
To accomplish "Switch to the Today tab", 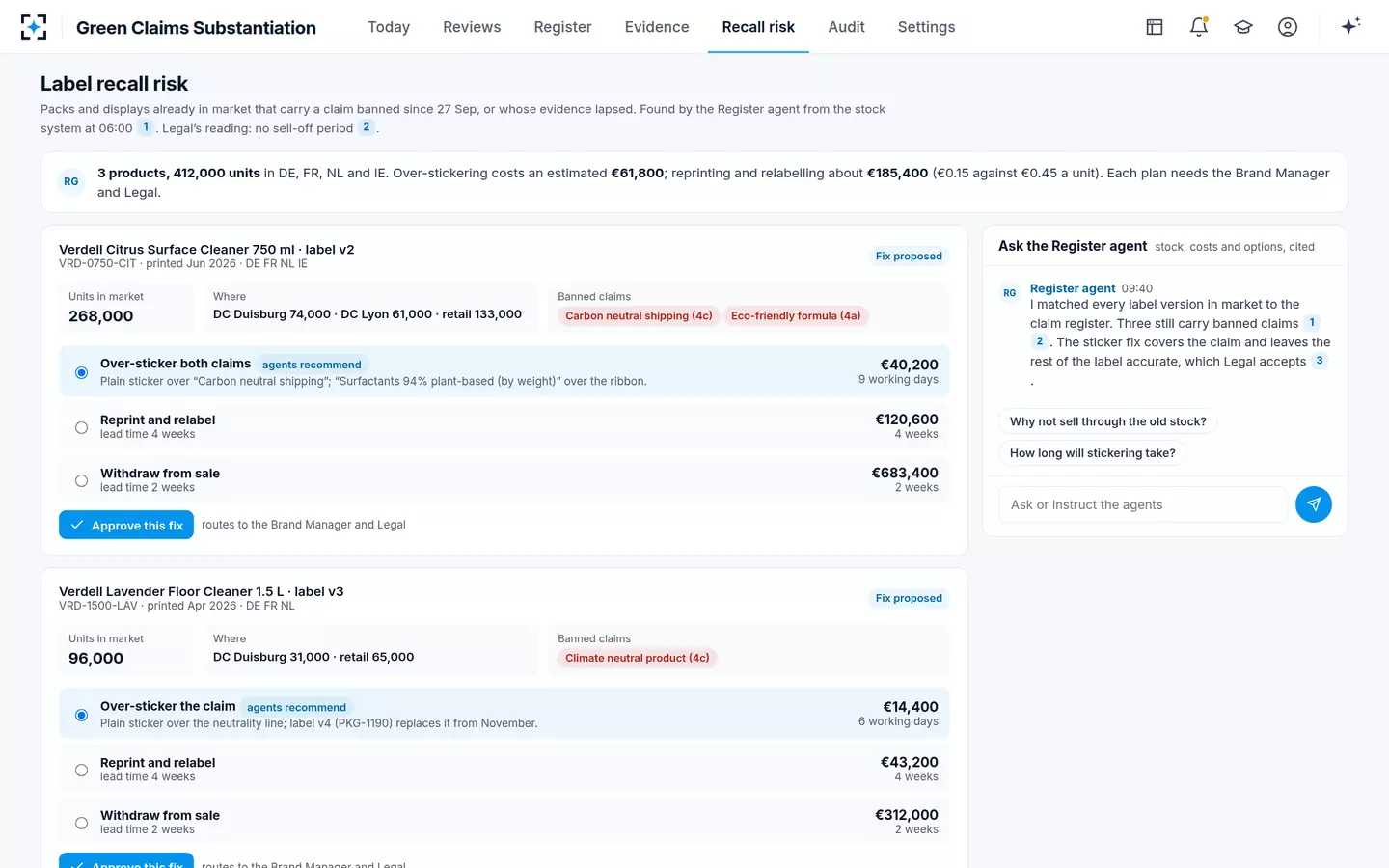I will click(389, 27).
